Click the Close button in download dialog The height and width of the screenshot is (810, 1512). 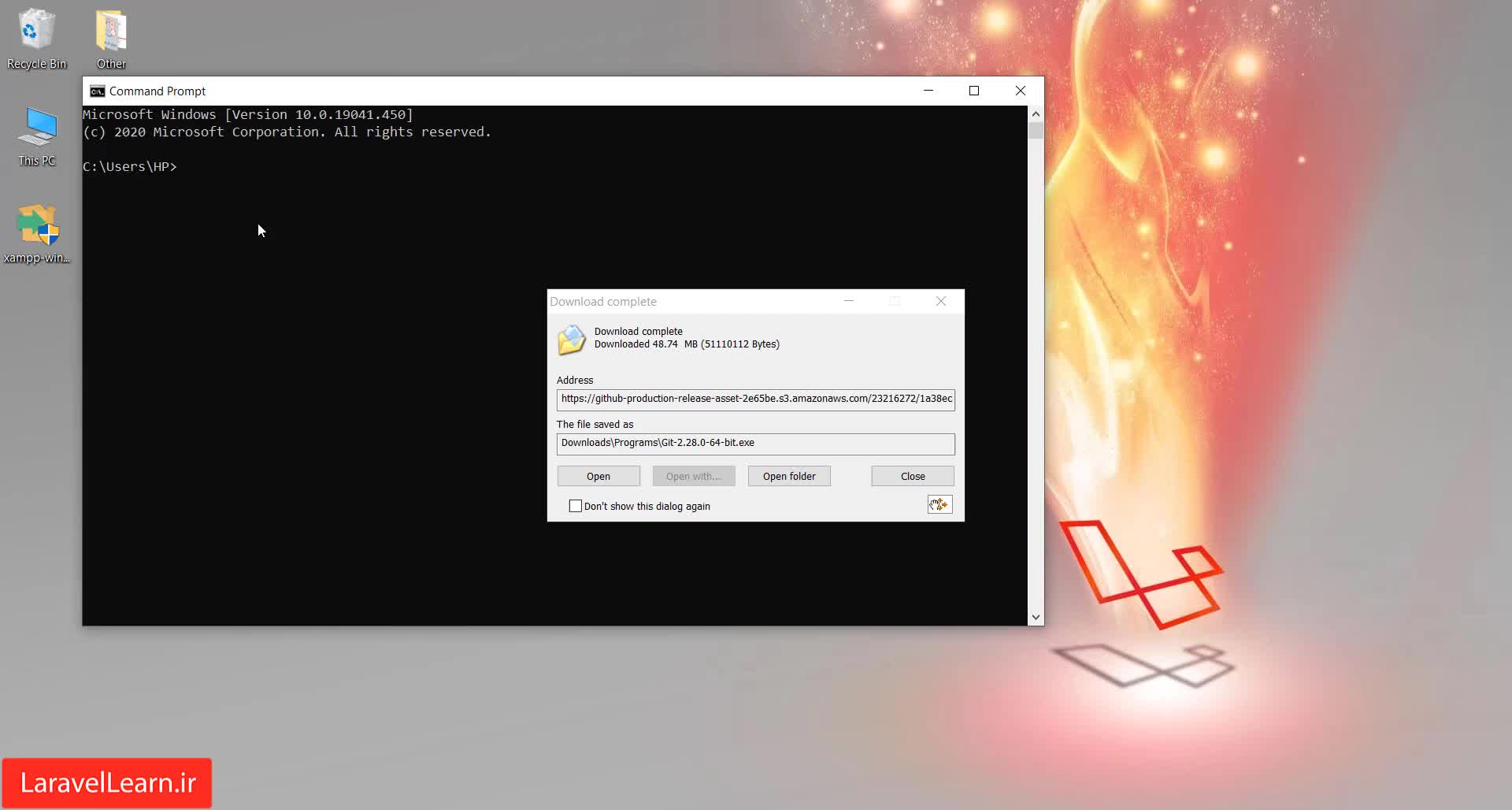913,477
